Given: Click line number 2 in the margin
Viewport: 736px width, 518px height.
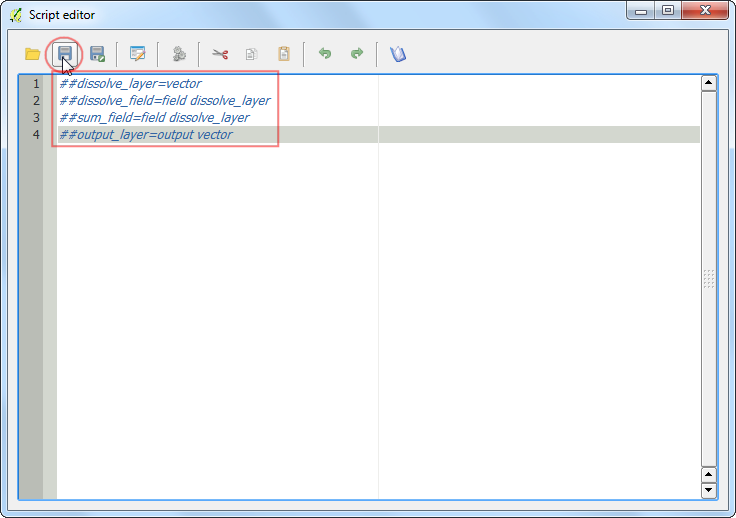Looking at the screenshot, I should [36, 100].
